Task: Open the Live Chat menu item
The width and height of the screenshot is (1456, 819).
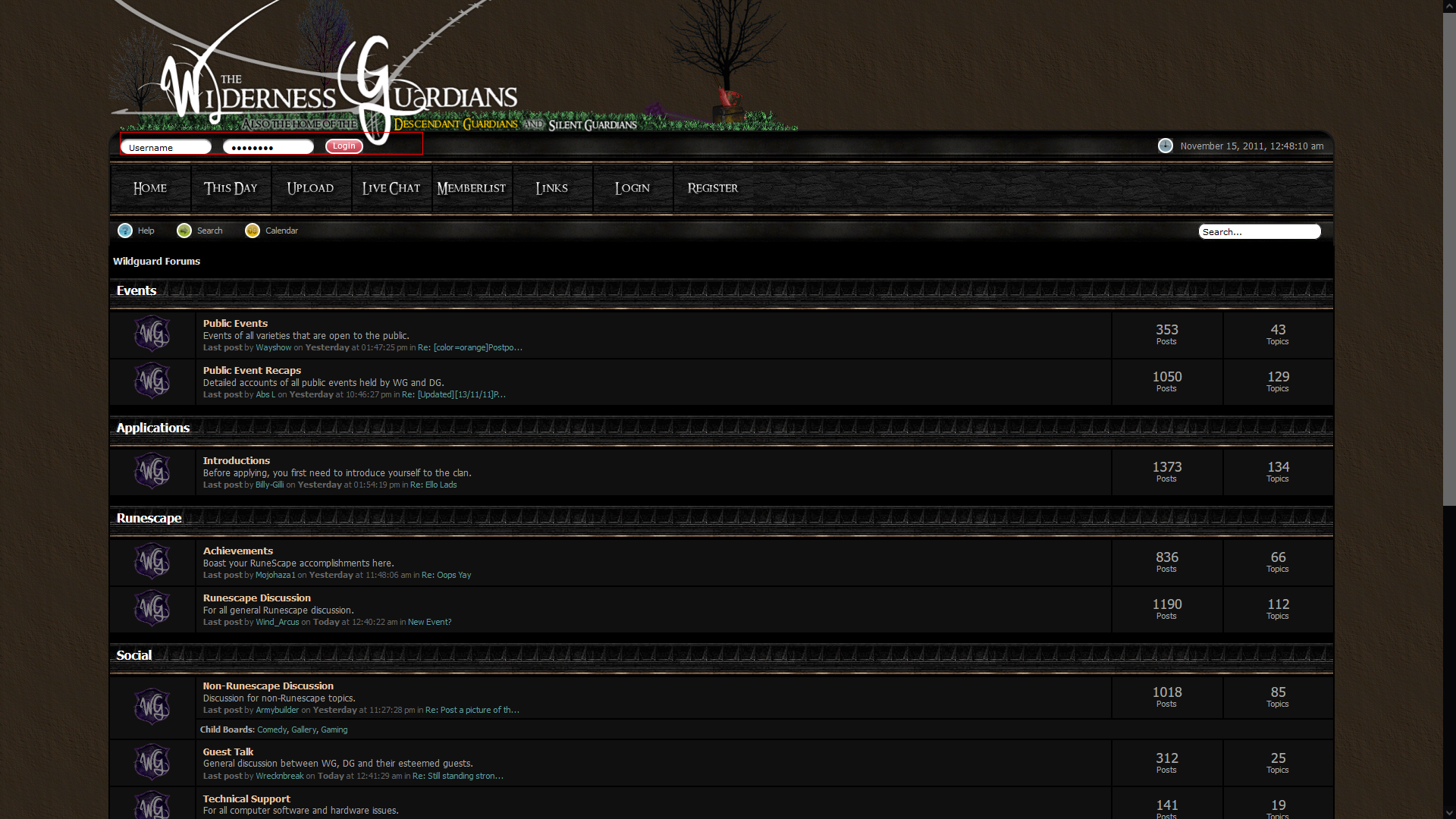Action: coord(391,188)
